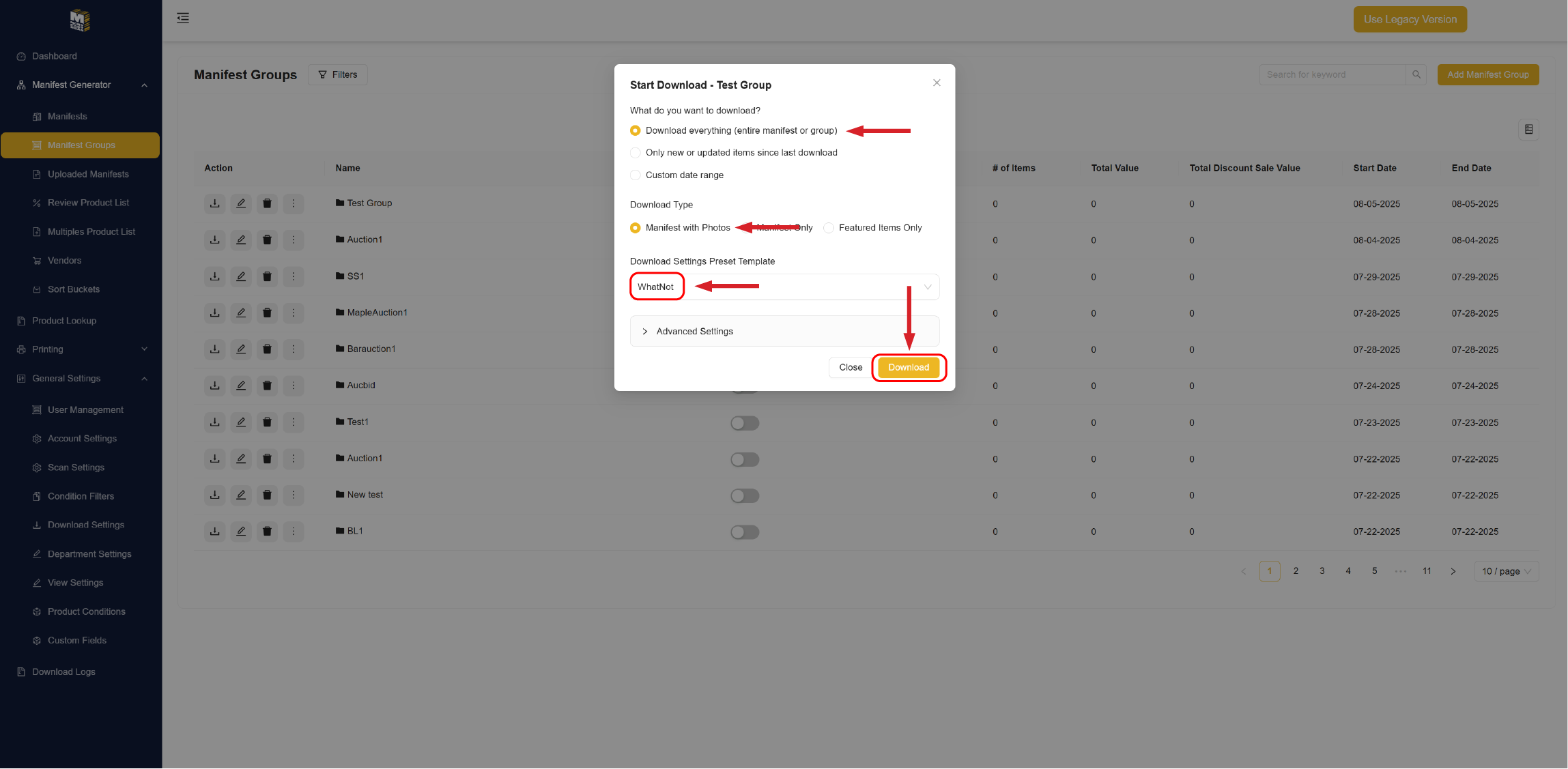Select Custom date range option
The width and height of the screenshot is (1568, 769).
pos(636,175)
